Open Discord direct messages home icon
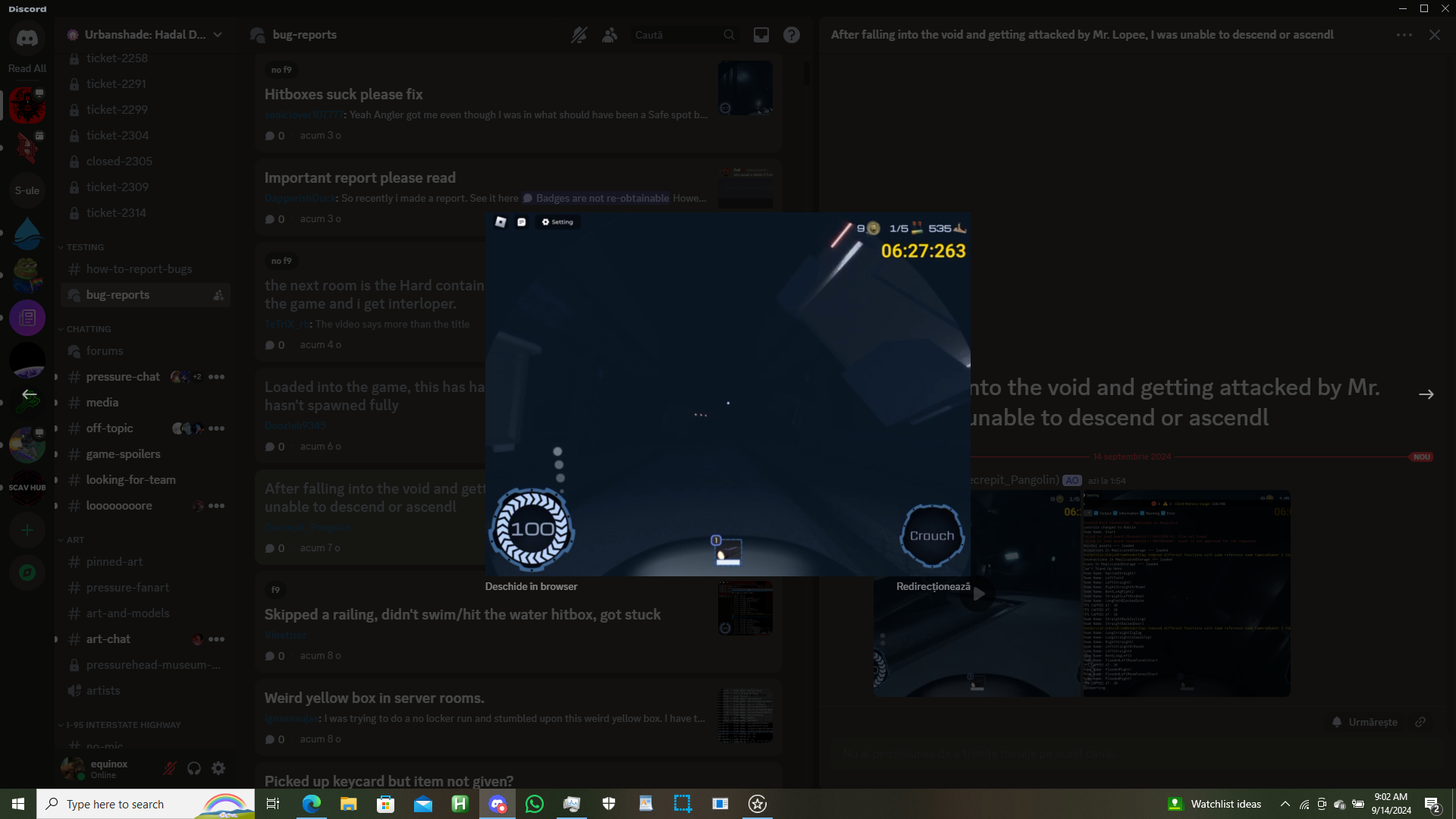The image size is (1456, 819). point(27,38)
